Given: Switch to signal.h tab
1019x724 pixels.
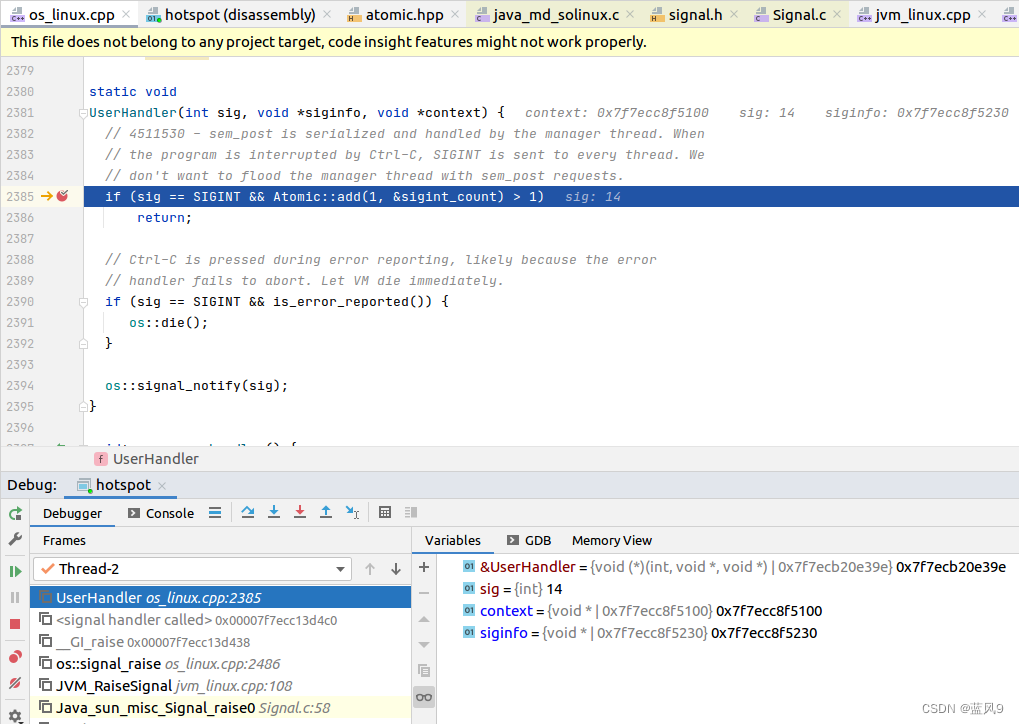Looking at the screenshot, I should 695,14.
